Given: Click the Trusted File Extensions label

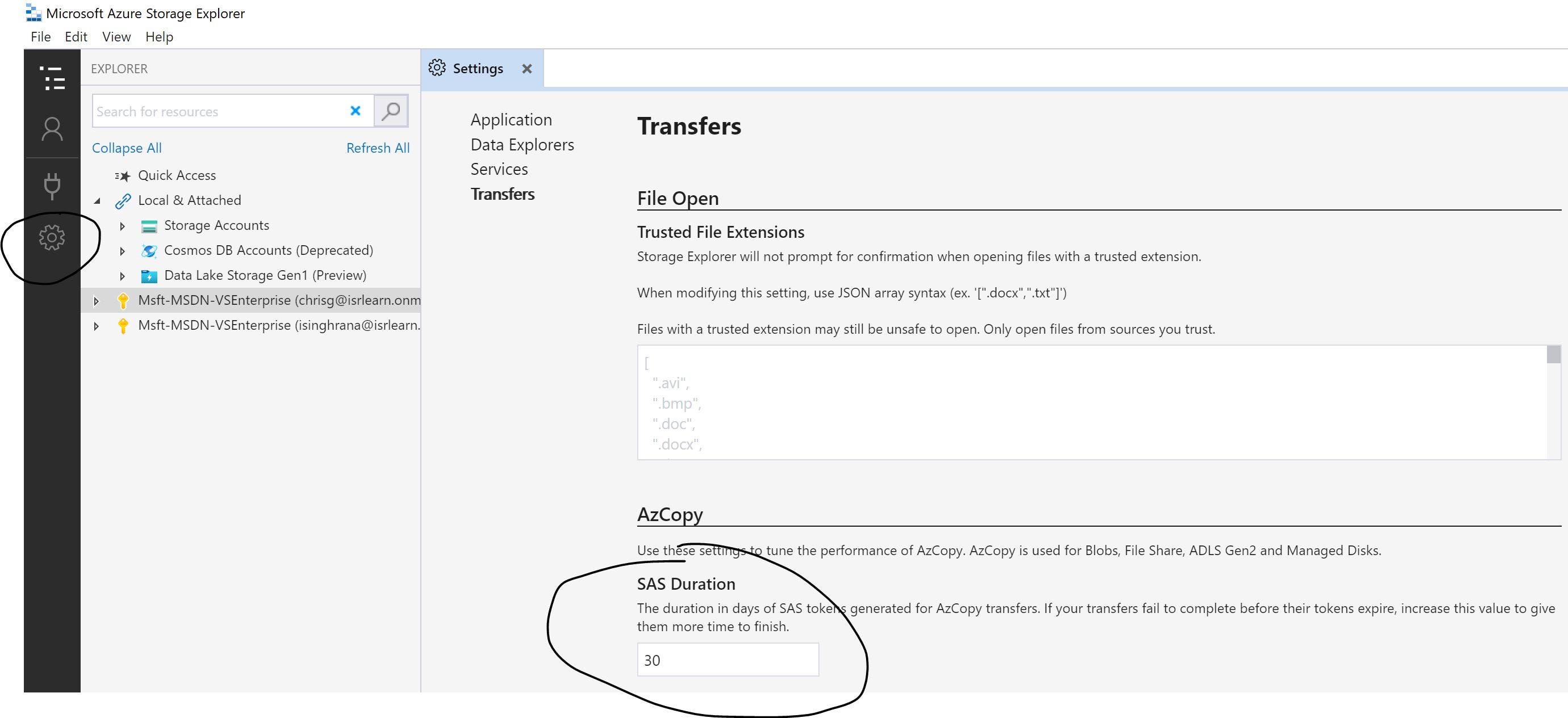Looking at the screenshot, I should pyautogui.click(x=721, y=233).
